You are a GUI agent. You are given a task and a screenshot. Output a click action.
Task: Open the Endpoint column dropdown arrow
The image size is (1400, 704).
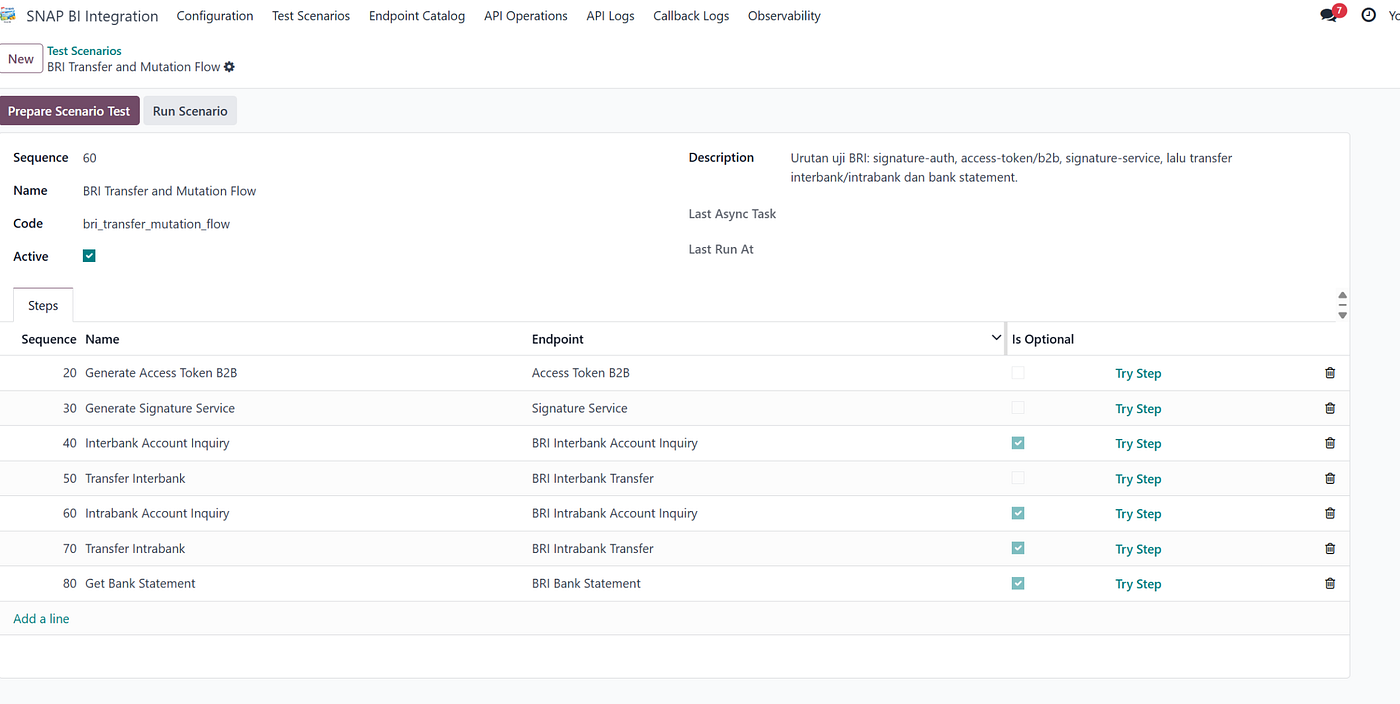[x=996, y=338]
